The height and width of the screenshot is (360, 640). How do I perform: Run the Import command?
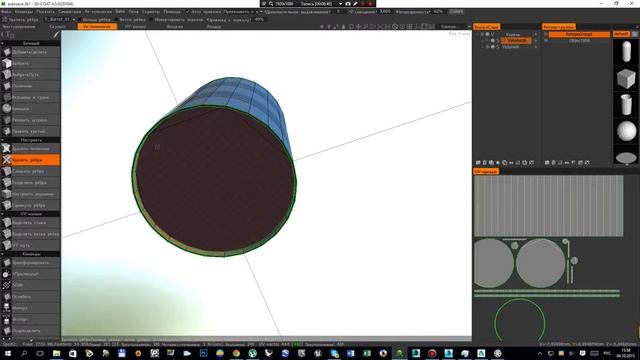[30, 308]
